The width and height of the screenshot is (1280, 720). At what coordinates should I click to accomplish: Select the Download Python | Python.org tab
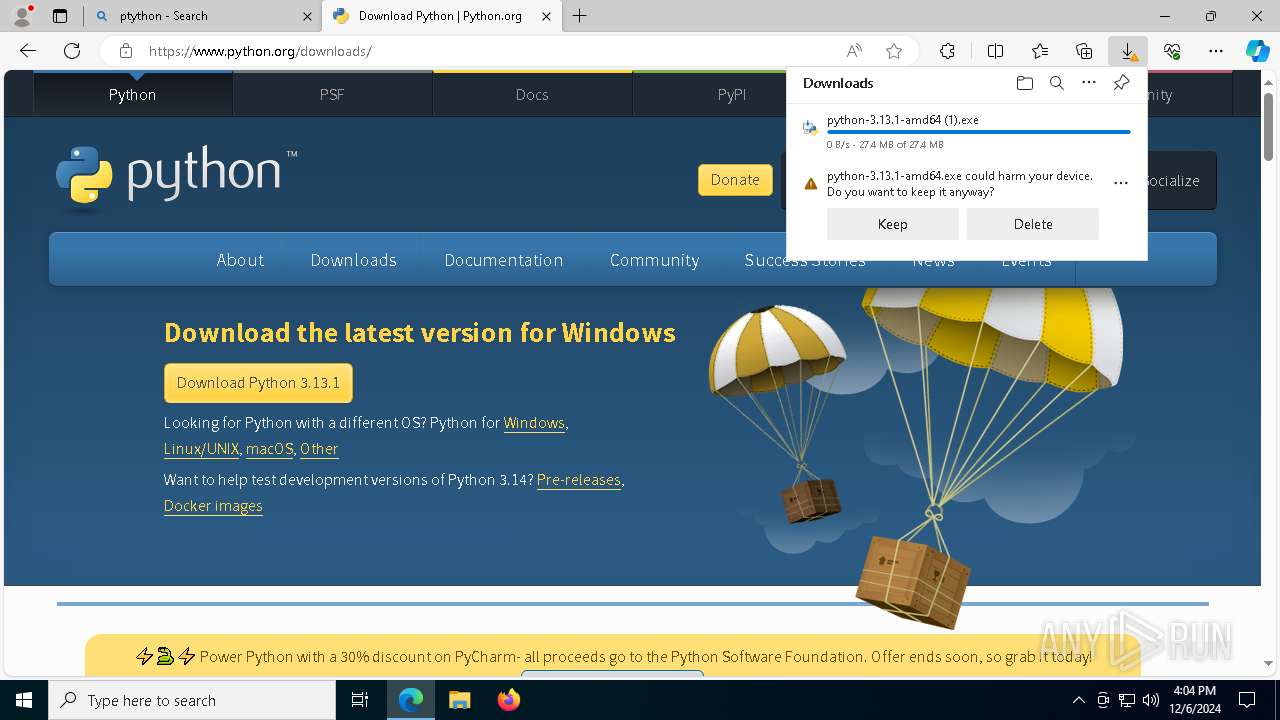coord(441,16)
